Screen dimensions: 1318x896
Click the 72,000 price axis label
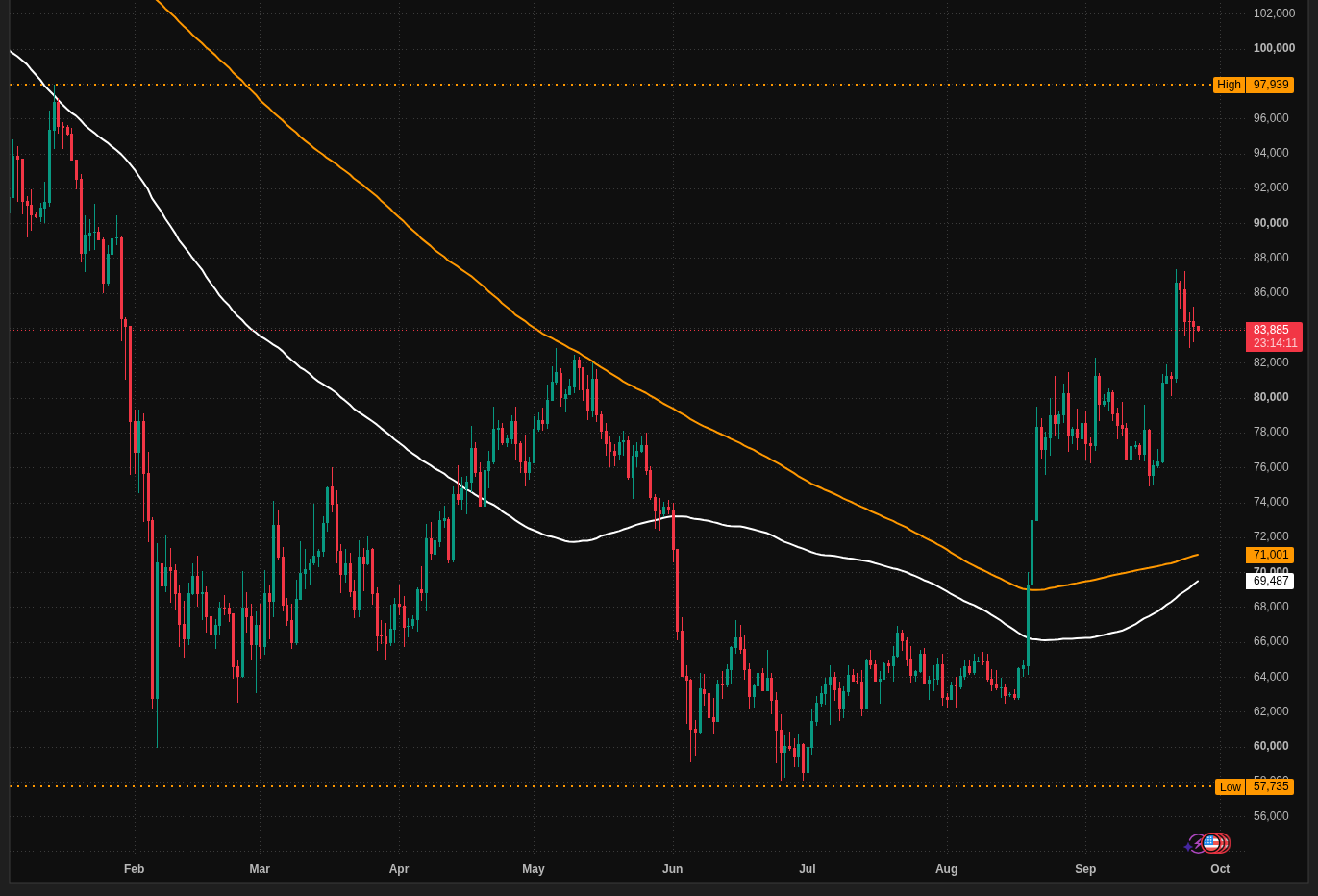[x=1271, y=536]
